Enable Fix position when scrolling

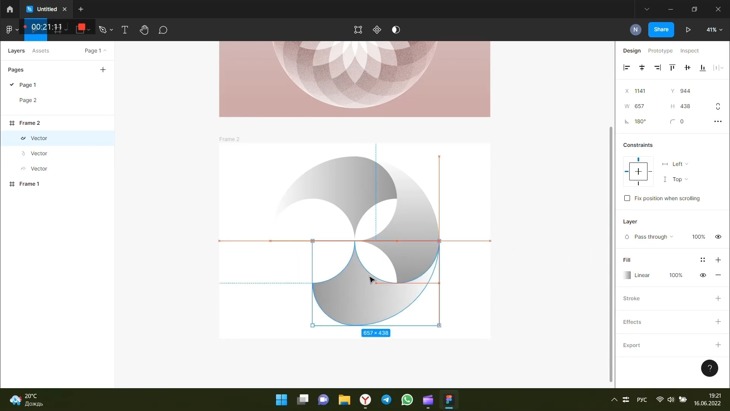click(628, 198)
